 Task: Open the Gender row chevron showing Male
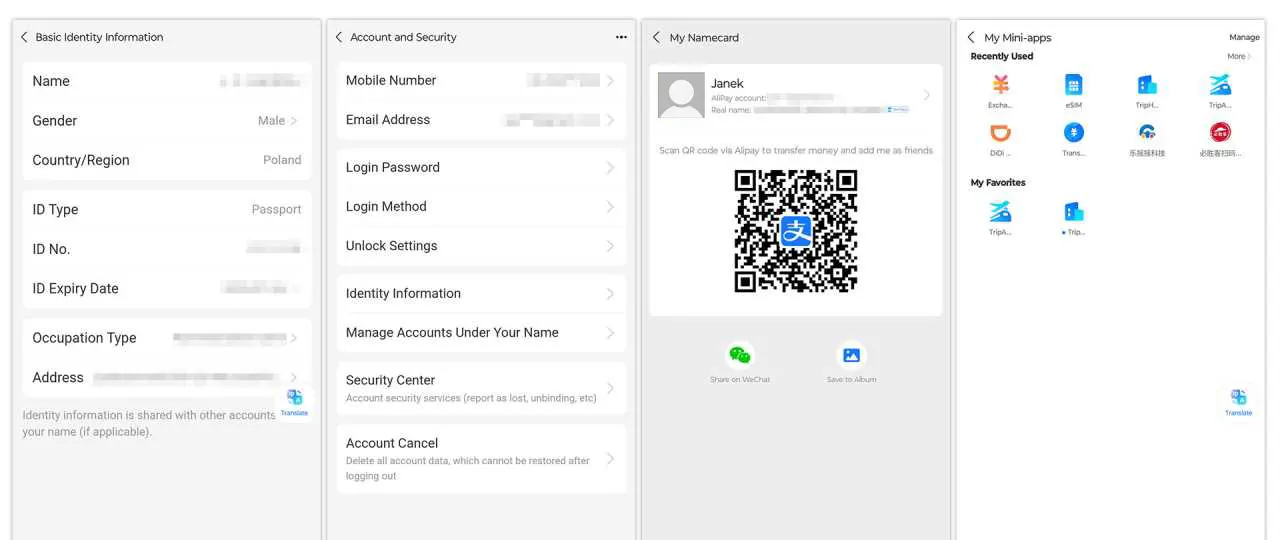(x=294, y=121)
